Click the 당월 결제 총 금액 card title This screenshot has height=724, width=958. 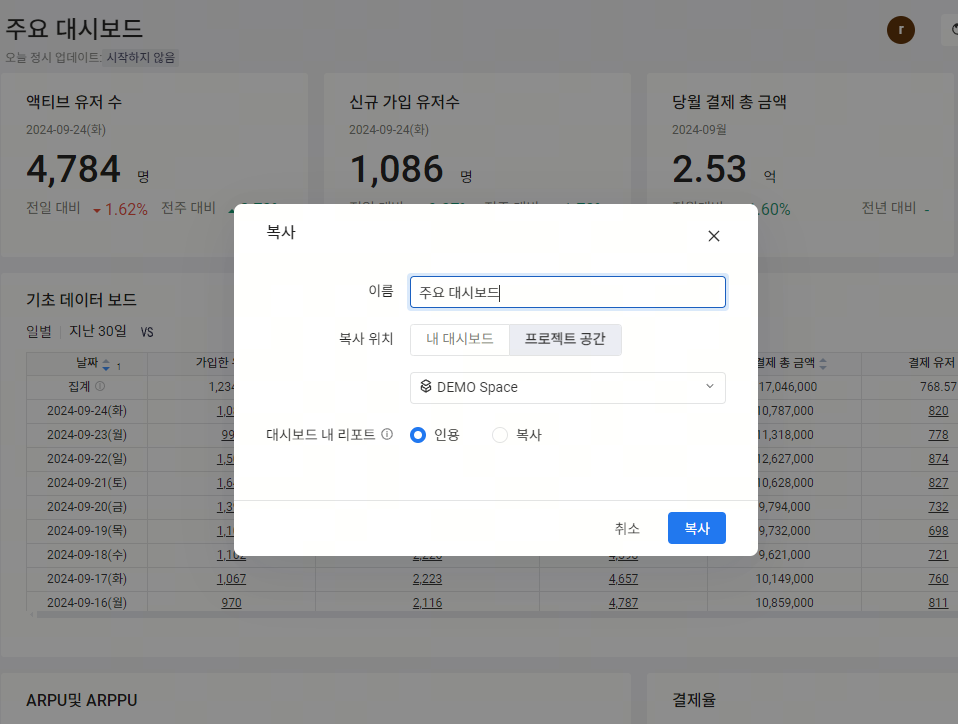(x=729, y=101)
